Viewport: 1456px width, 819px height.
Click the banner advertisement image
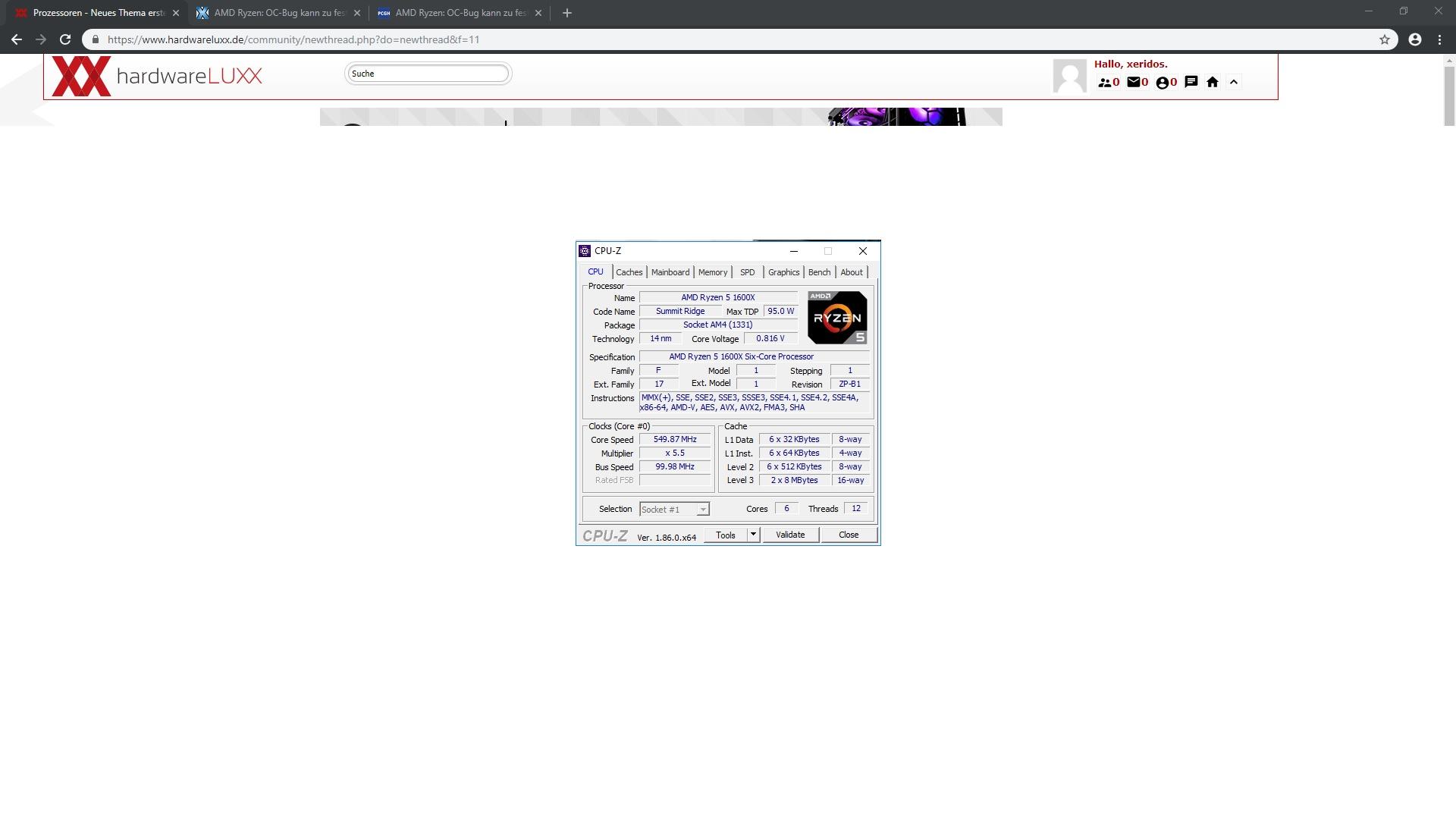coord(661,117)
